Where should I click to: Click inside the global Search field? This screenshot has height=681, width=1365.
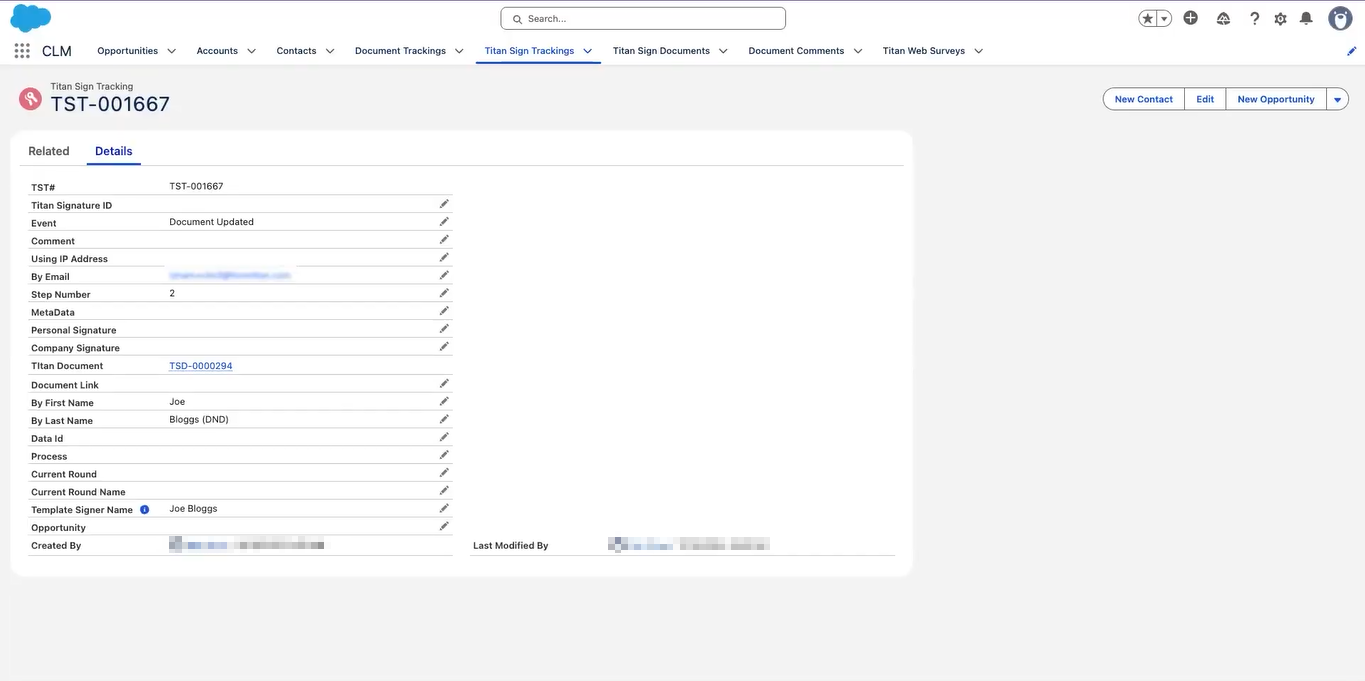point(642,18)
